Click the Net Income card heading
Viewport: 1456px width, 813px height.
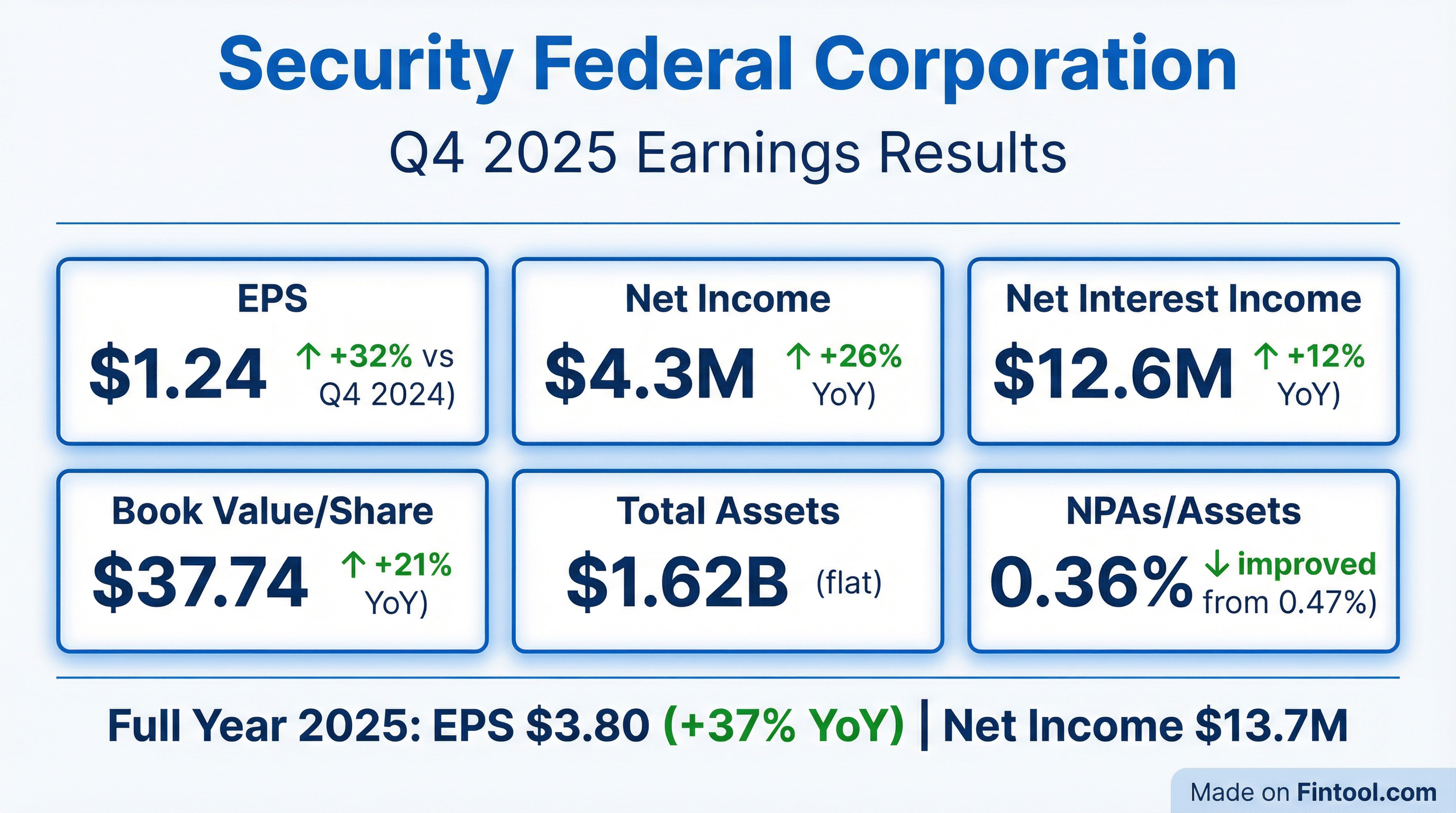pyautogui.click(x=727, y=299)
